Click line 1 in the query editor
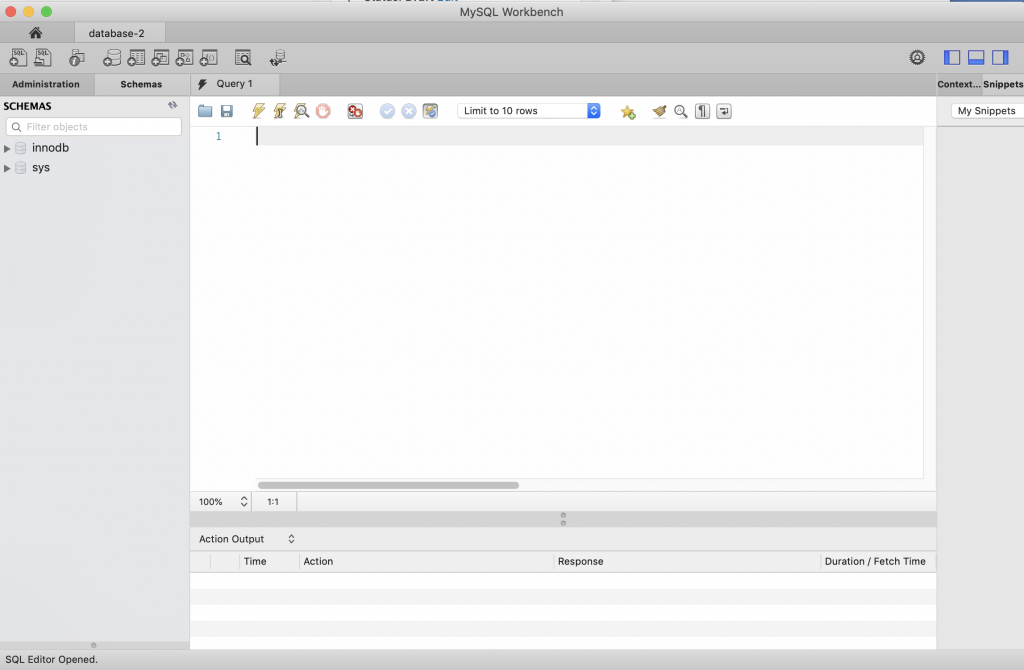This screenshot has height=670, width=1024. [x=588, y=136]
